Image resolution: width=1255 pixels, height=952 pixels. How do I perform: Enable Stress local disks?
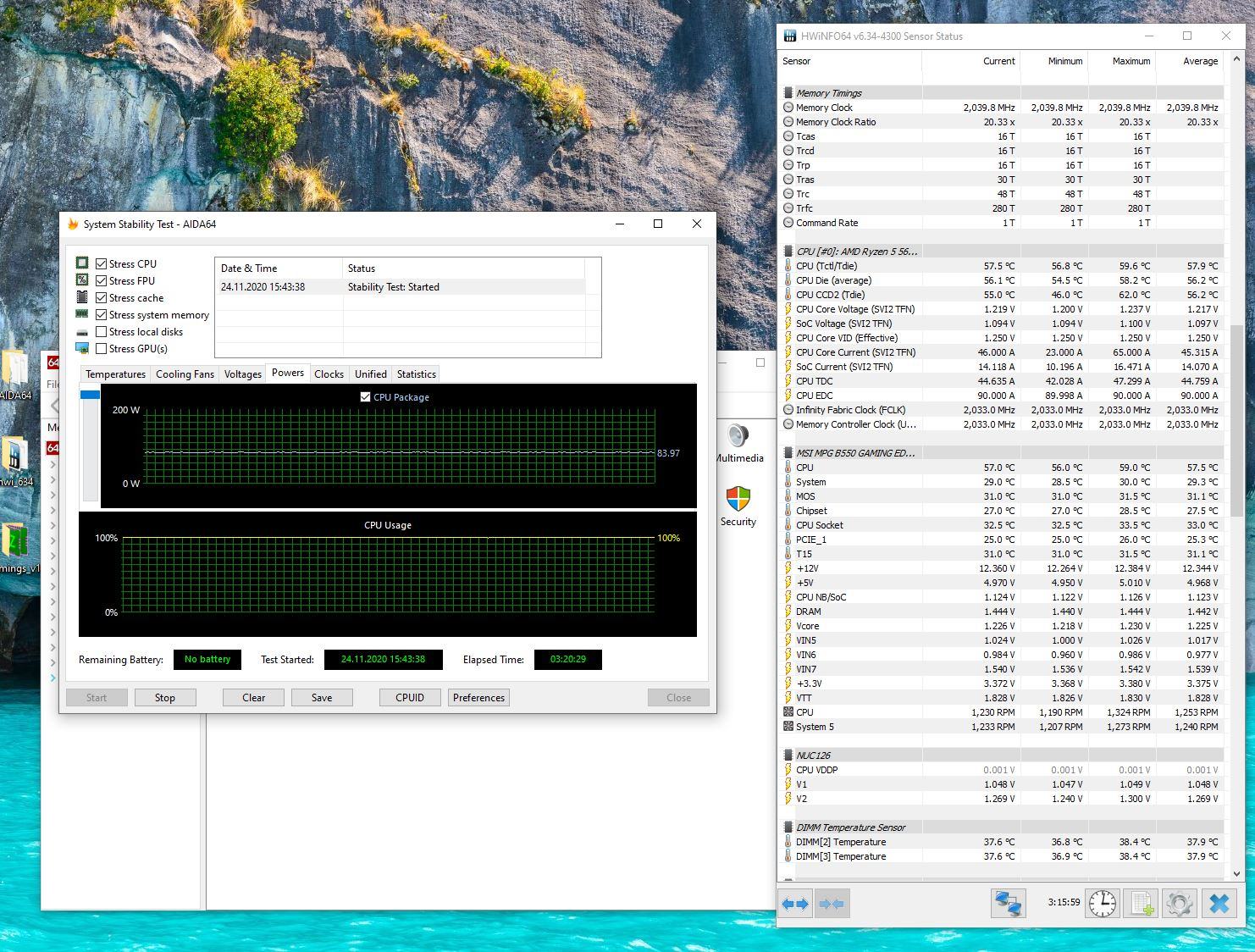pos(102,331)
